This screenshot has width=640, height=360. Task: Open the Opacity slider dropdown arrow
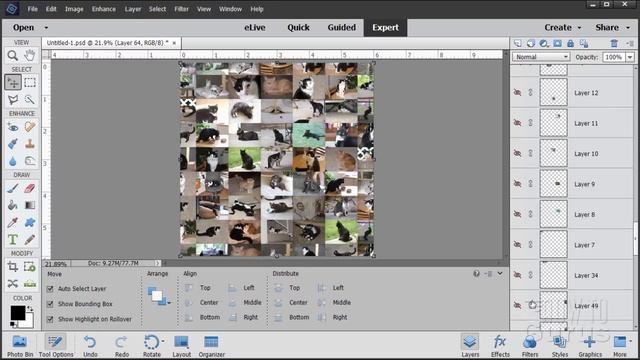coord(630,57)
